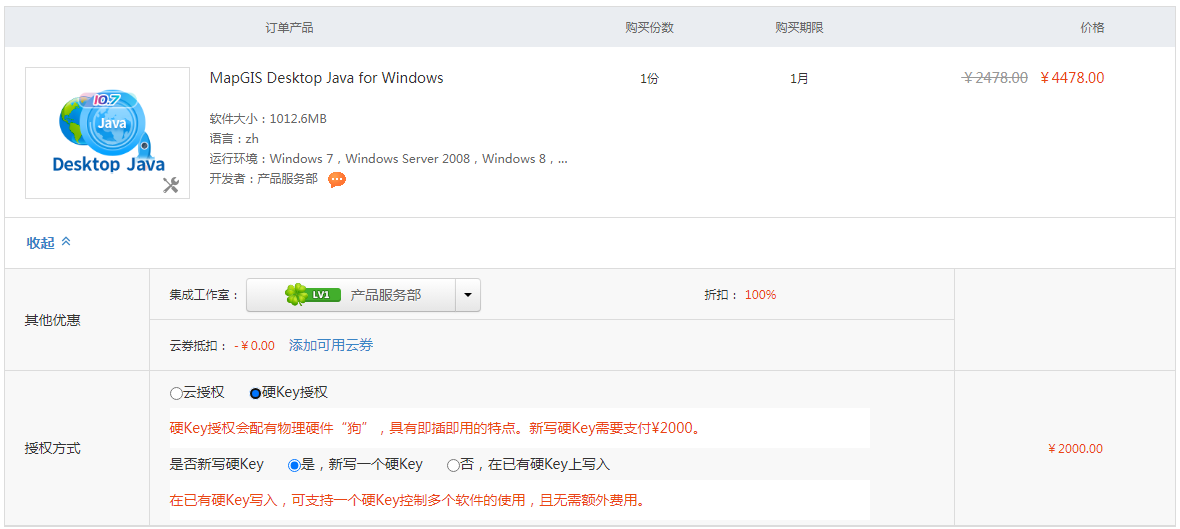Click the 是否新写硬Key label
The image size is (1180, 529).
[217, 465]
